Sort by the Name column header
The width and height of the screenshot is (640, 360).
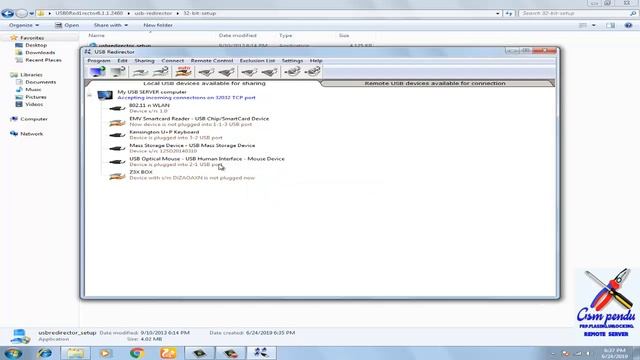click(x=97, y=36)
